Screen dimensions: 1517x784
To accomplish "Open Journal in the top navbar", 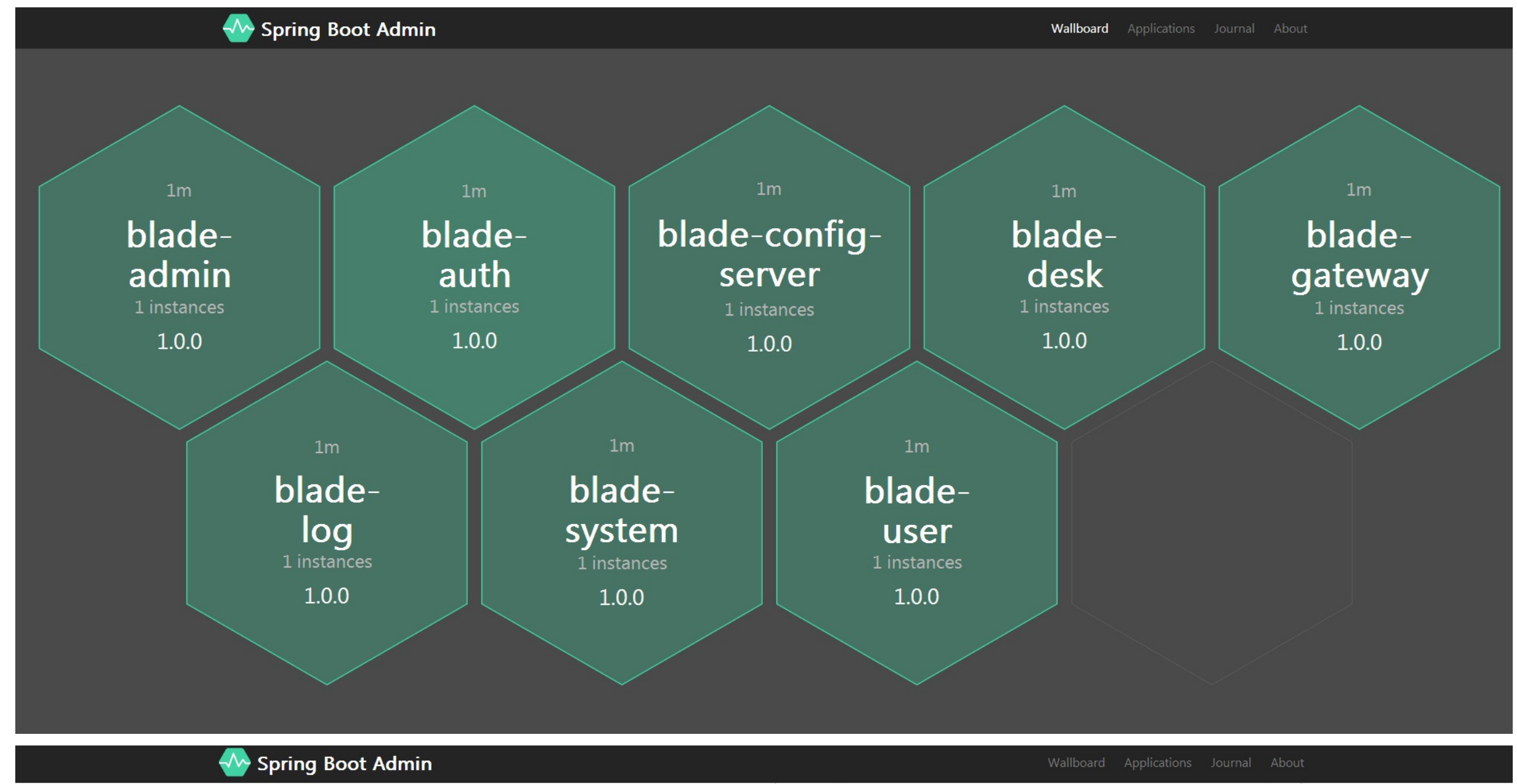I will pyautogui.click(x=1234, y=28).
